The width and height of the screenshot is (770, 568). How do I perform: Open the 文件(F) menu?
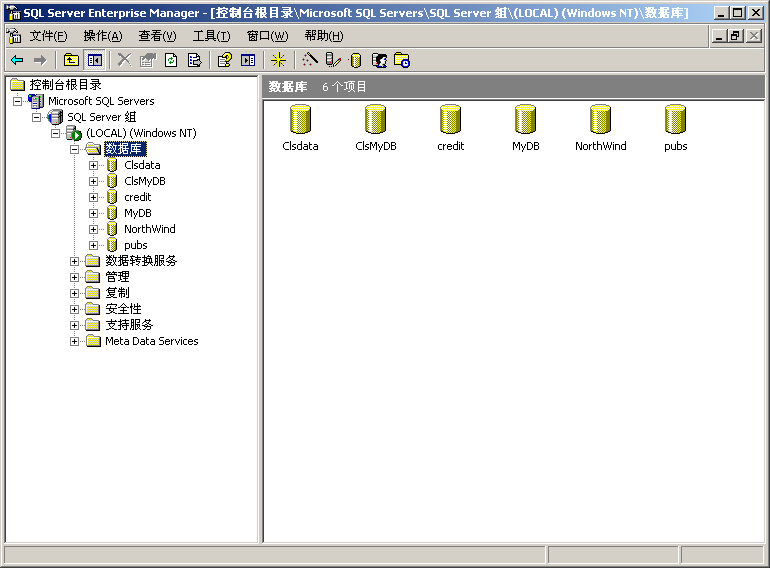(48, 36)
